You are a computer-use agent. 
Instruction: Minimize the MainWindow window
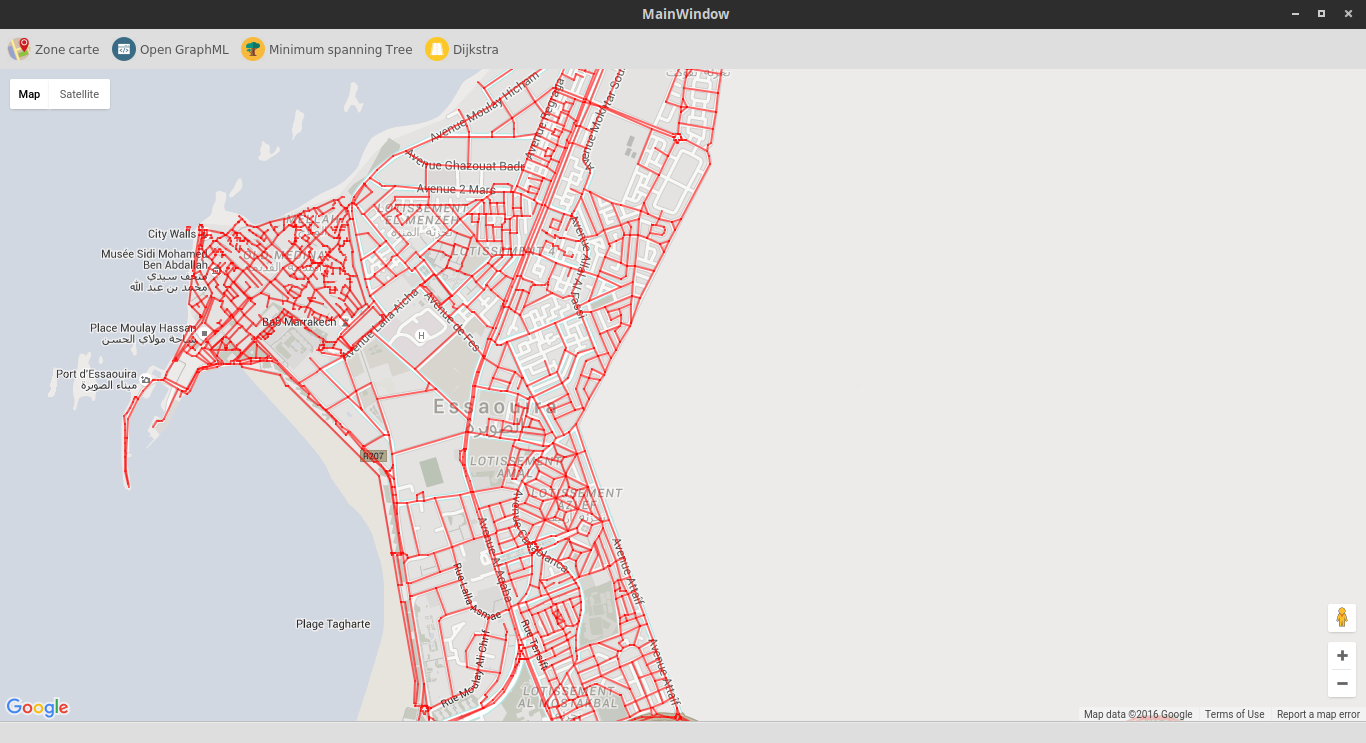(1295, 14)
